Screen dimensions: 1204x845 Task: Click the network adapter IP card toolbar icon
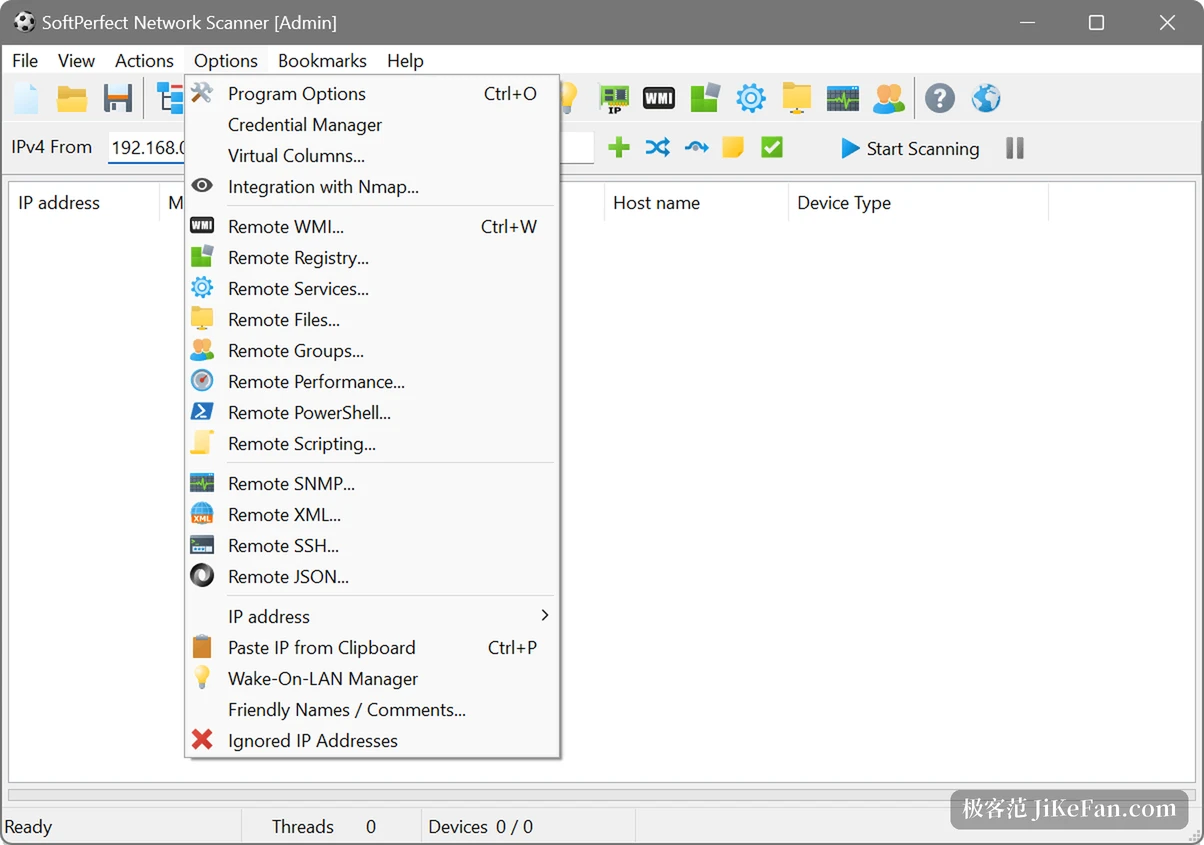(x=613, y=98)
